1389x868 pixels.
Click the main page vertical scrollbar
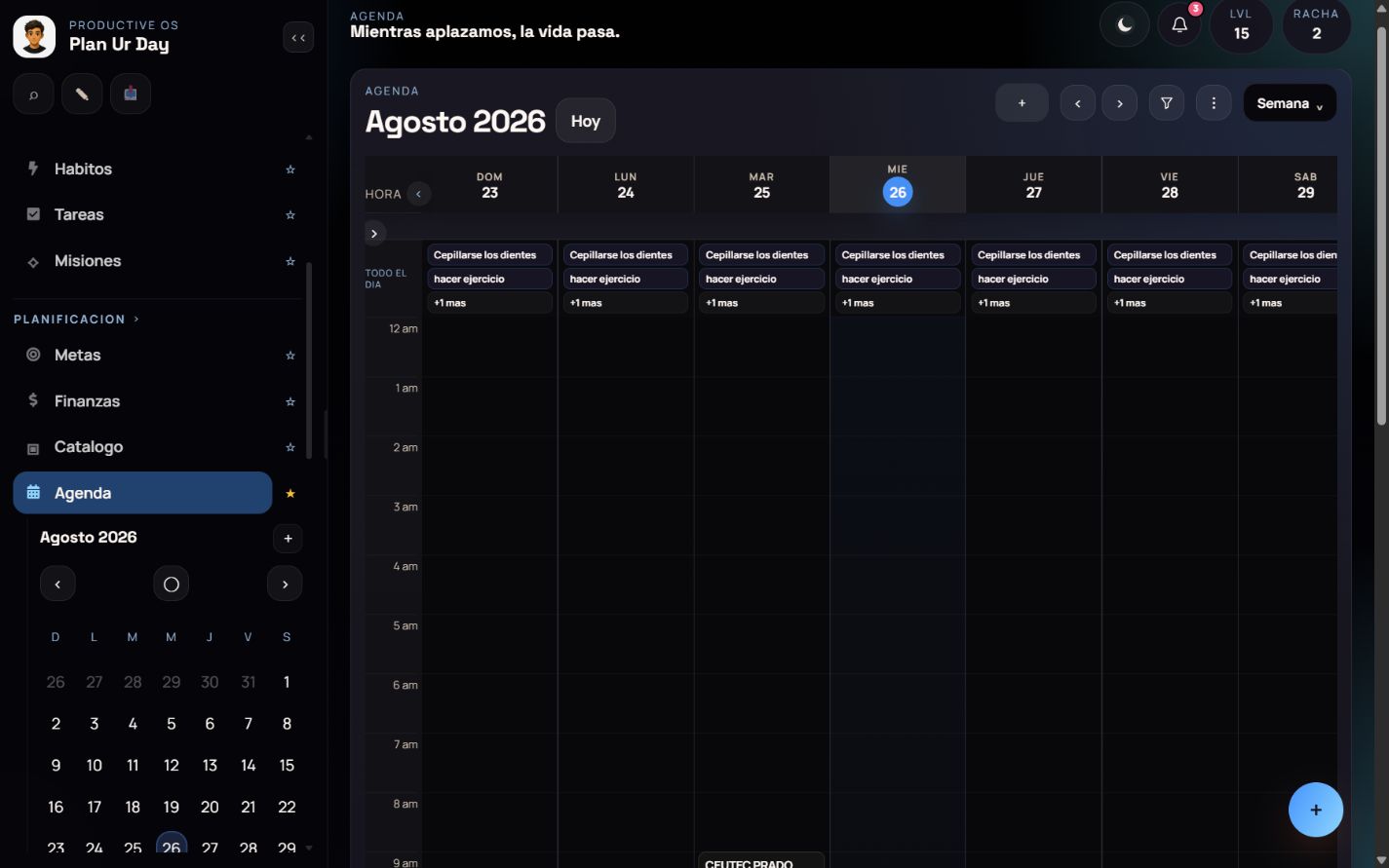click(x=1381, y=226)
